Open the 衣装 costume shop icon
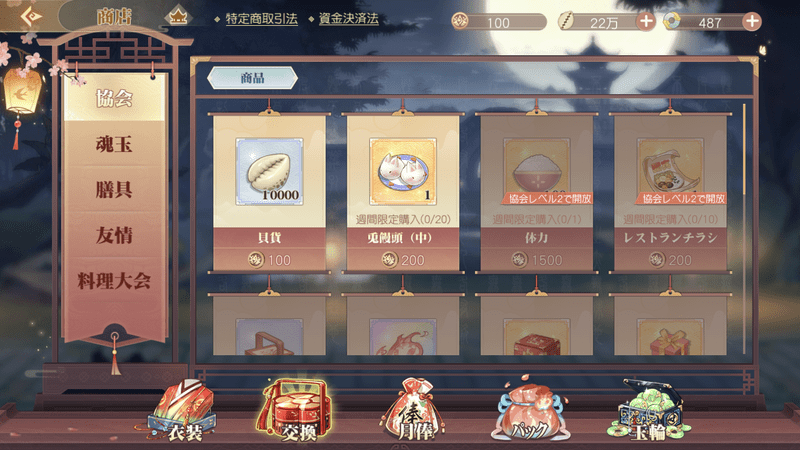The width and height of the screenshot is (800, 450). coord(183,411)
